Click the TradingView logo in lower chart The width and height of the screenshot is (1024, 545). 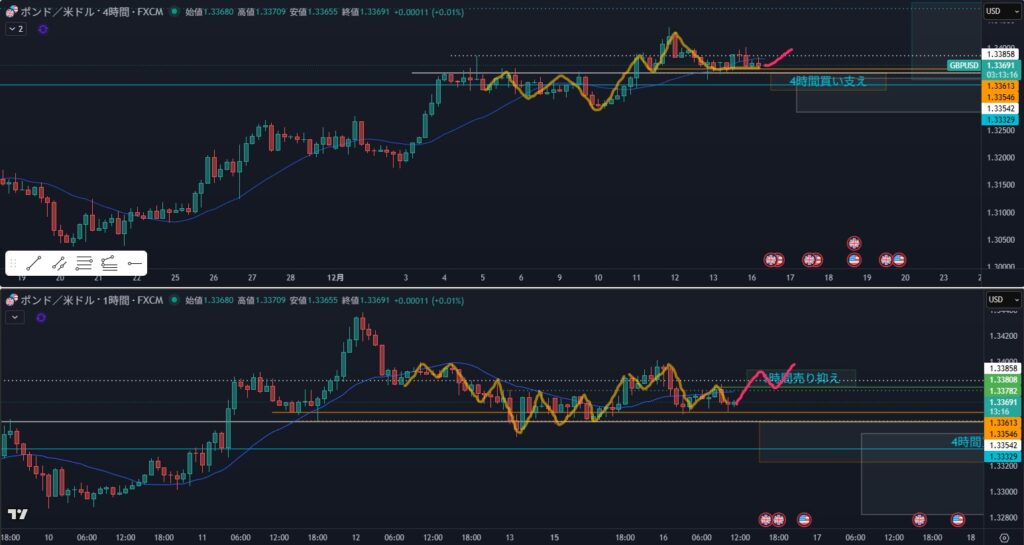pyautogui.click(x=17, y=515)
